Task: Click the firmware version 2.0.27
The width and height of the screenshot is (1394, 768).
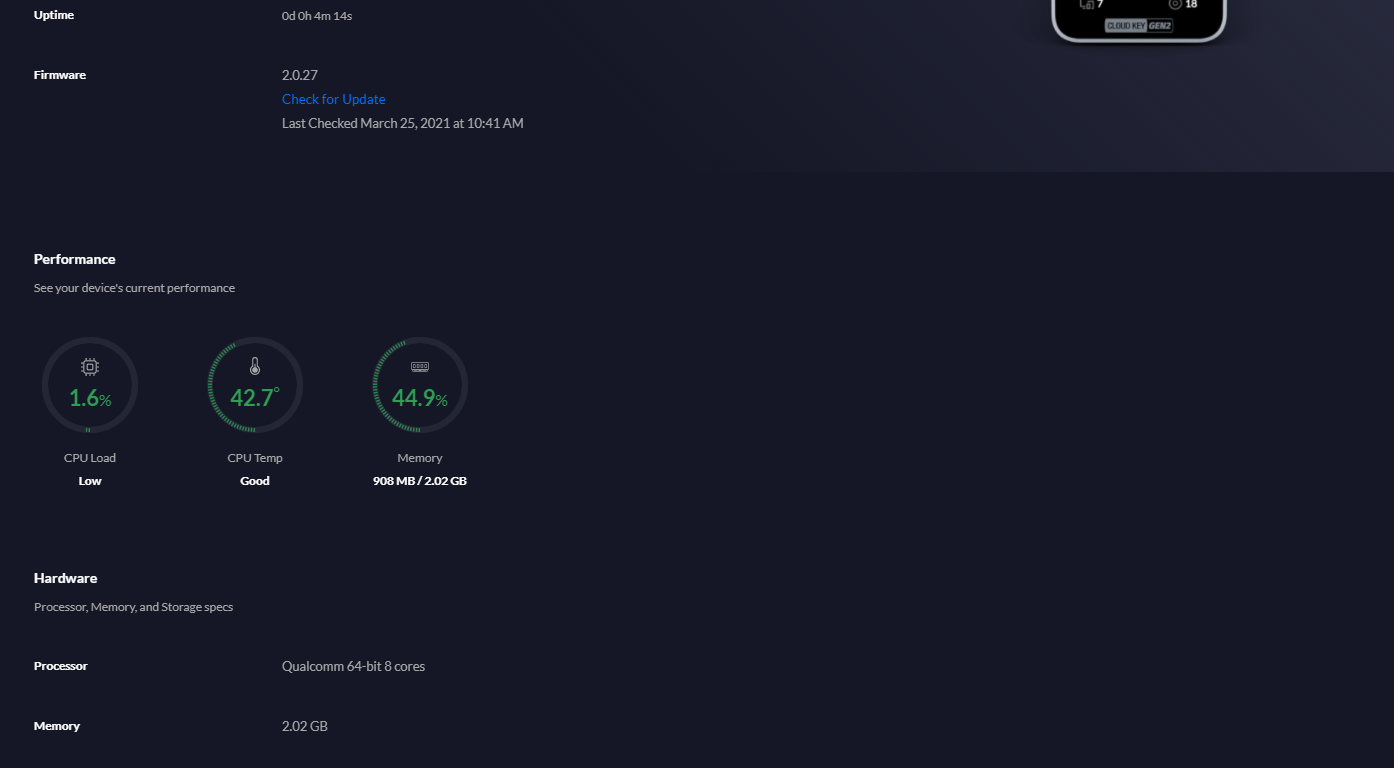Action: pos(300,75)
